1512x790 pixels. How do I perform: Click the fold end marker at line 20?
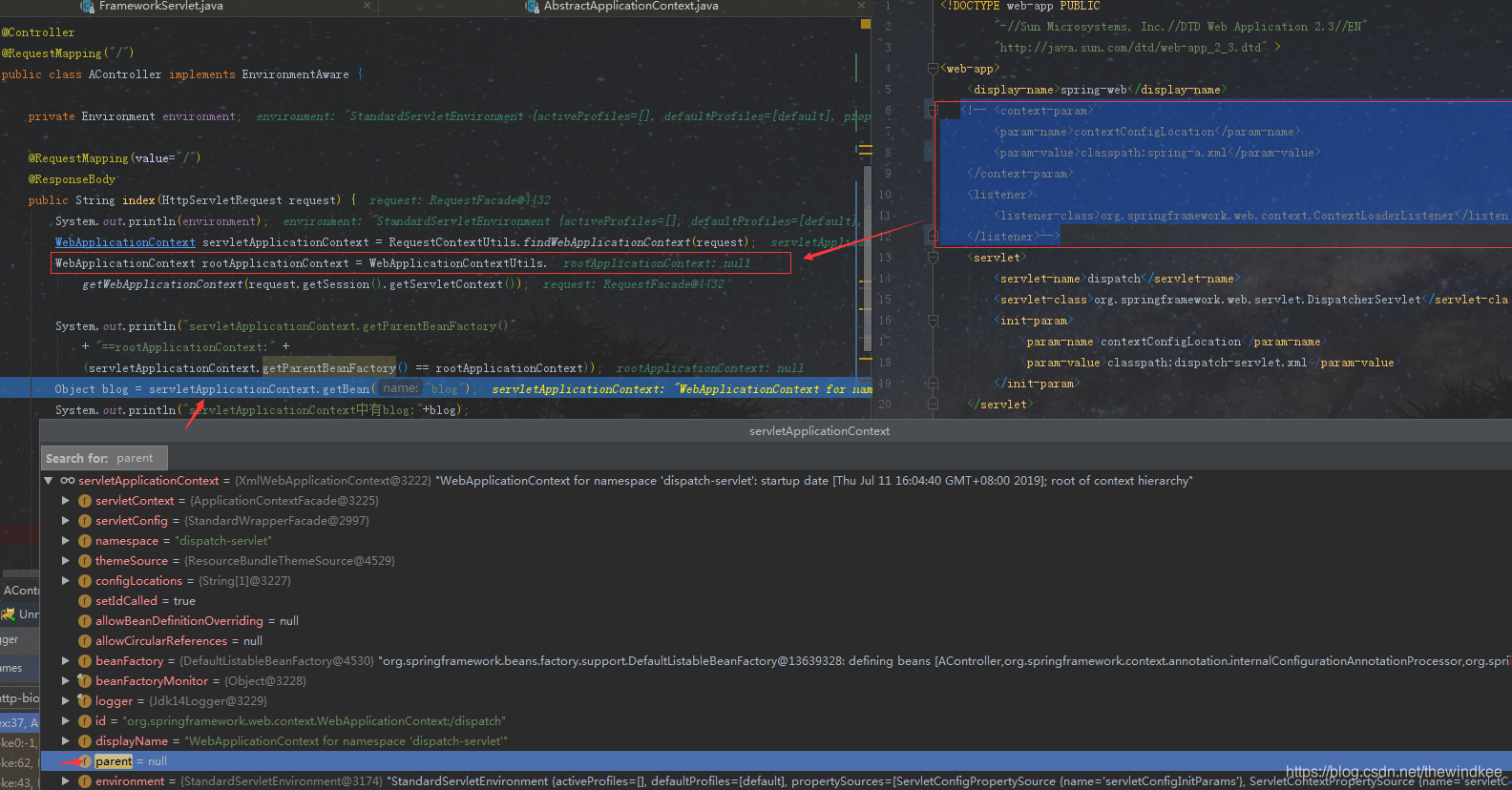(x=933, y=404)
